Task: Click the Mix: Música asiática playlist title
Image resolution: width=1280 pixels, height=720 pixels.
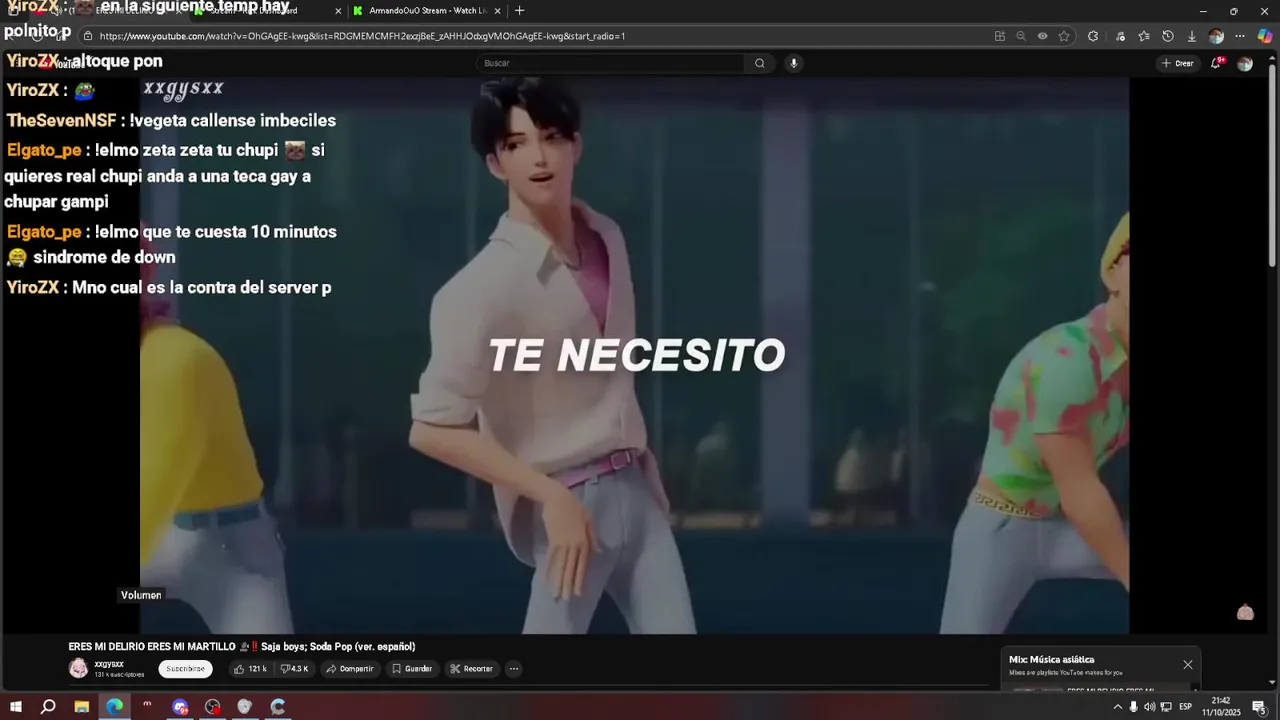Action: [x=1051, y=660]
